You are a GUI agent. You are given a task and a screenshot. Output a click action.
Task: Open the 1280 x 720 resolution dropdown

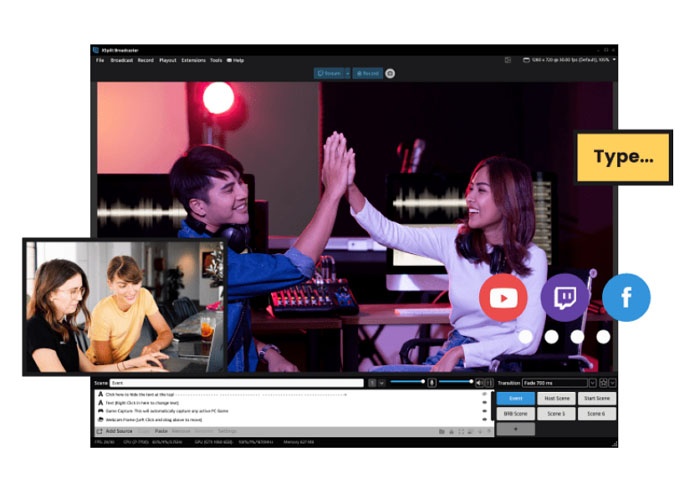click(x=570, y=60)
